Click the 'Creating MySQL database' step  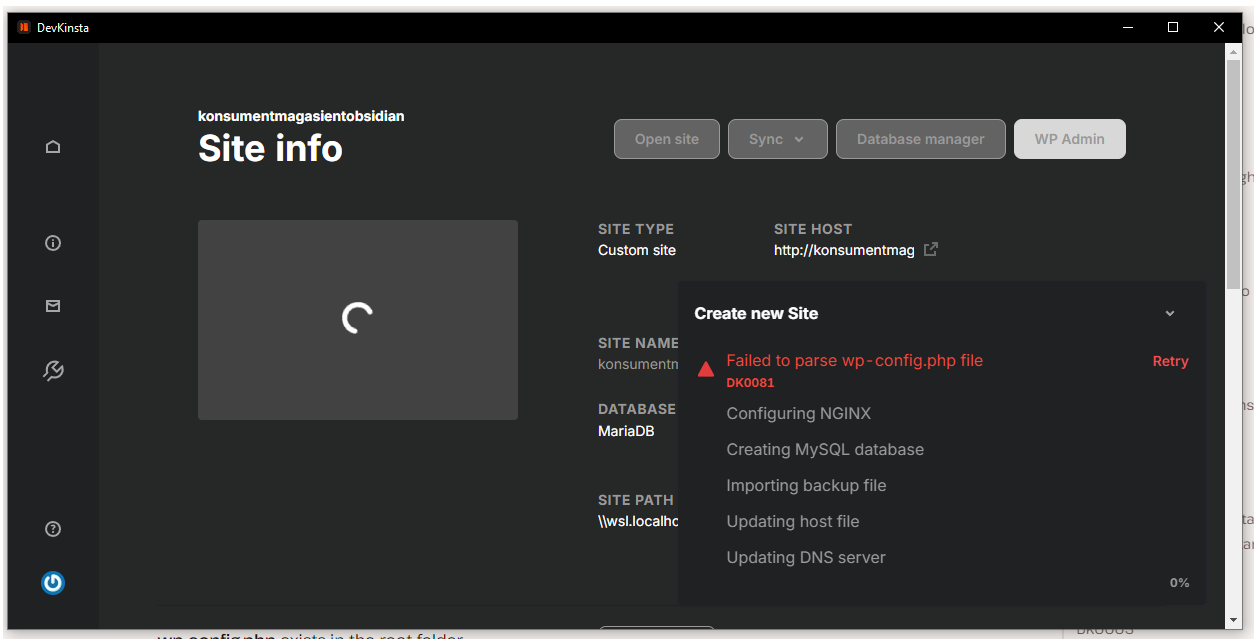click(825, 449)
